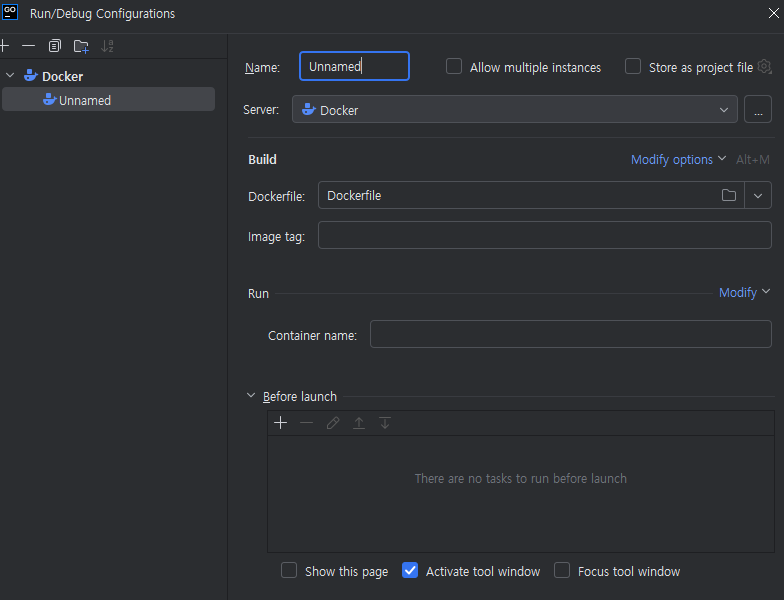The height and width of the screenshot is (600, 784).
Task: Collapse the Docker tree node
Action: (10, 76)
